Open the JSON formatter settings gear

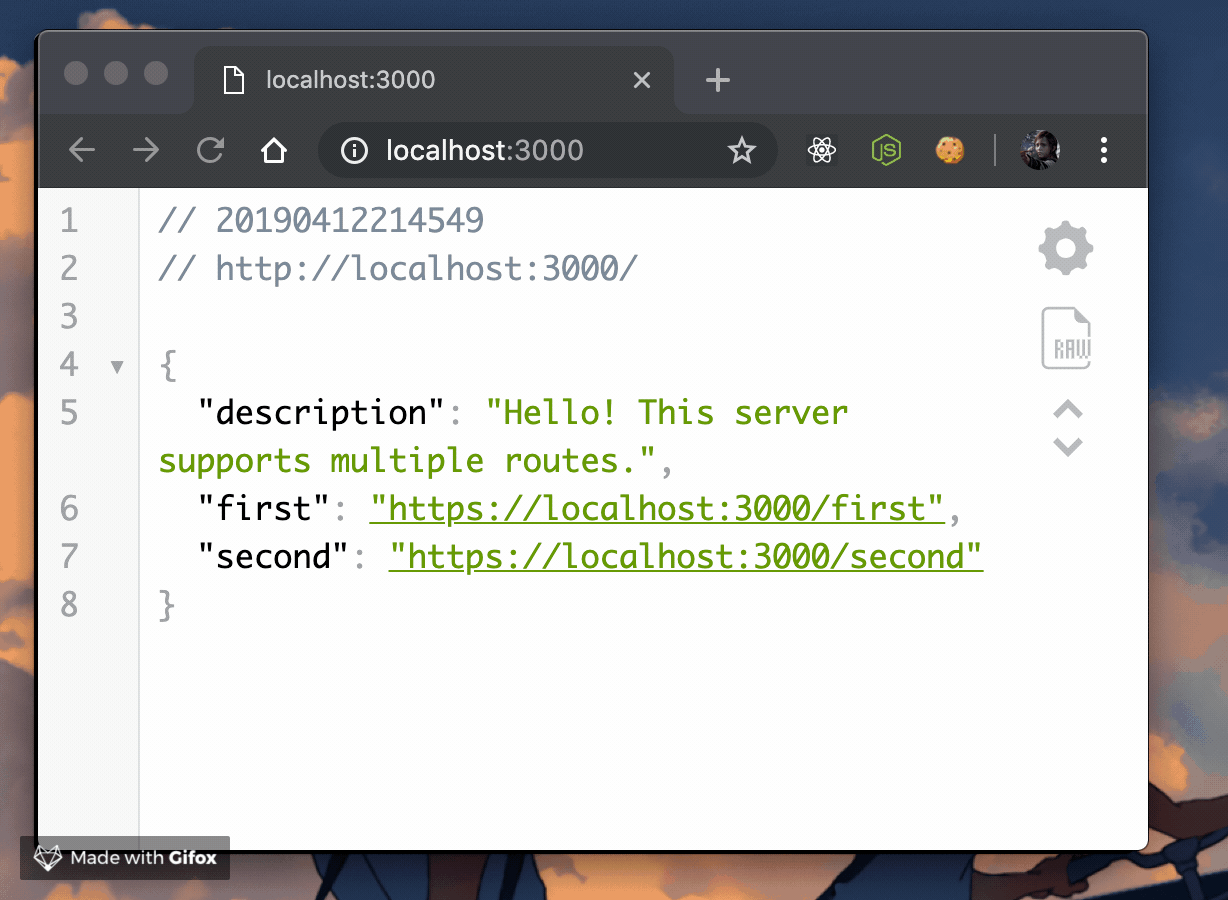(1065, 247)
